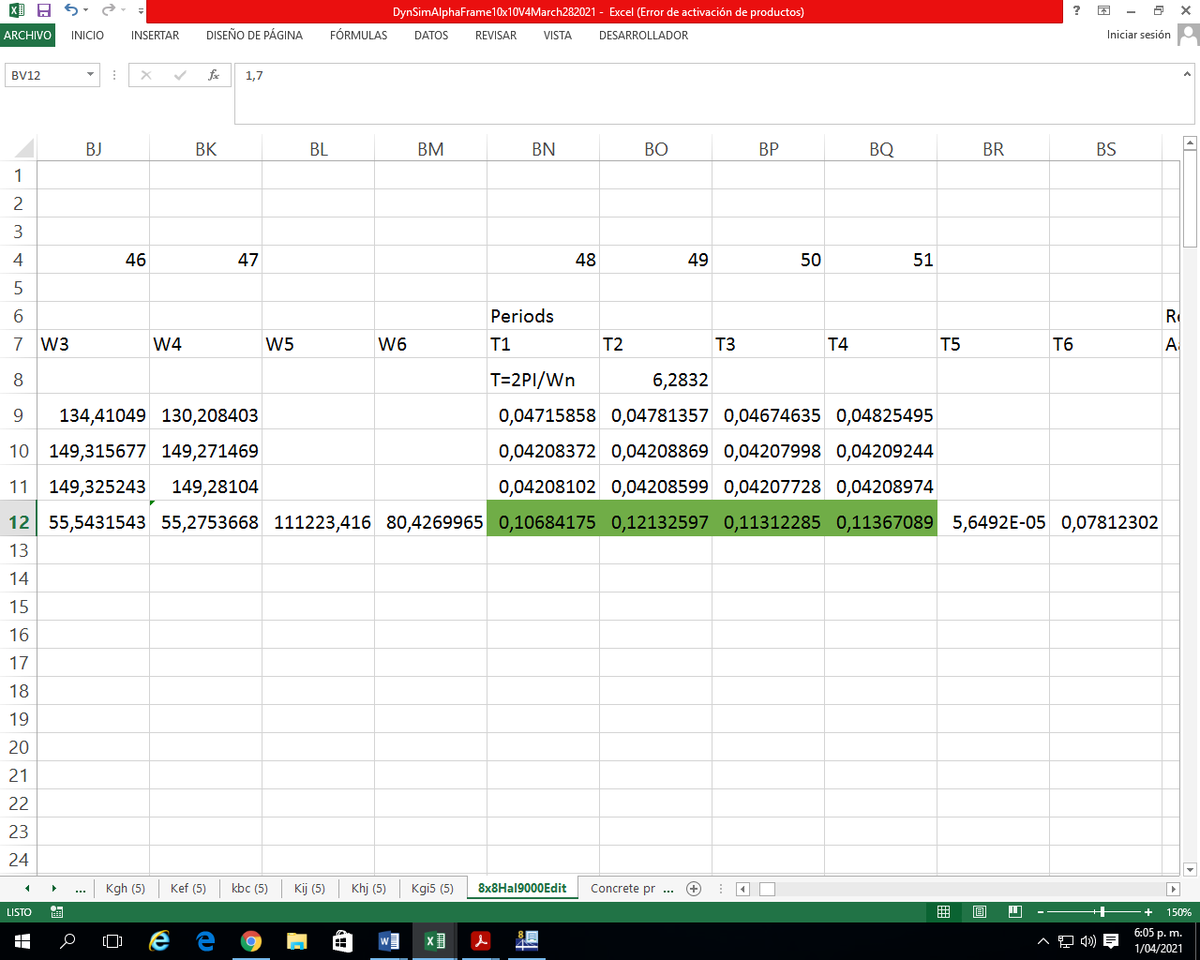The image size is (1200, 960).
Task: Open the REVISAR ribbon tab
Action: tap(496, 35)
